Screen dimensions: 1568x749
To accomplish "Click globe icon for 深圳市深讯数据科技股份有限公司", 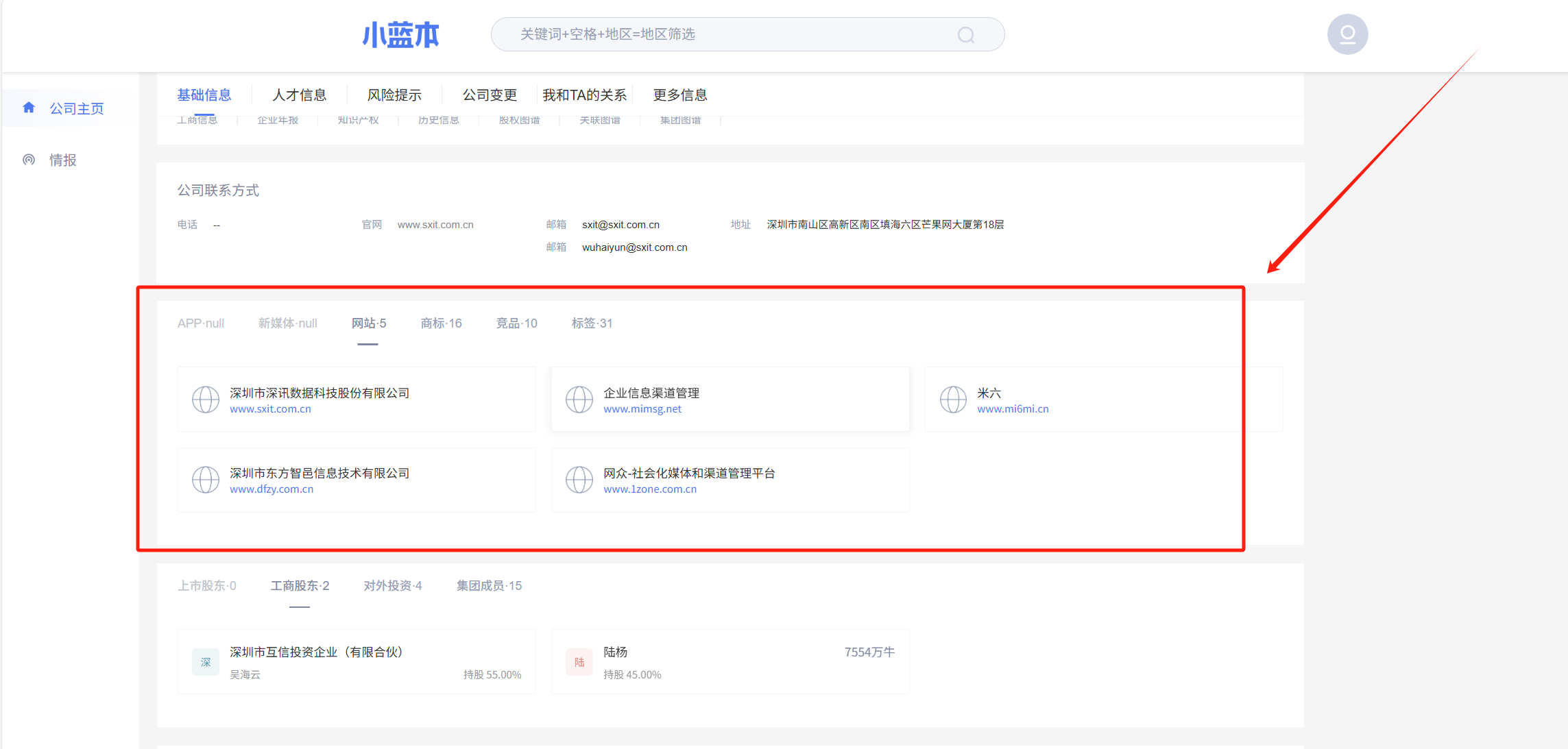I will (206, 400).
